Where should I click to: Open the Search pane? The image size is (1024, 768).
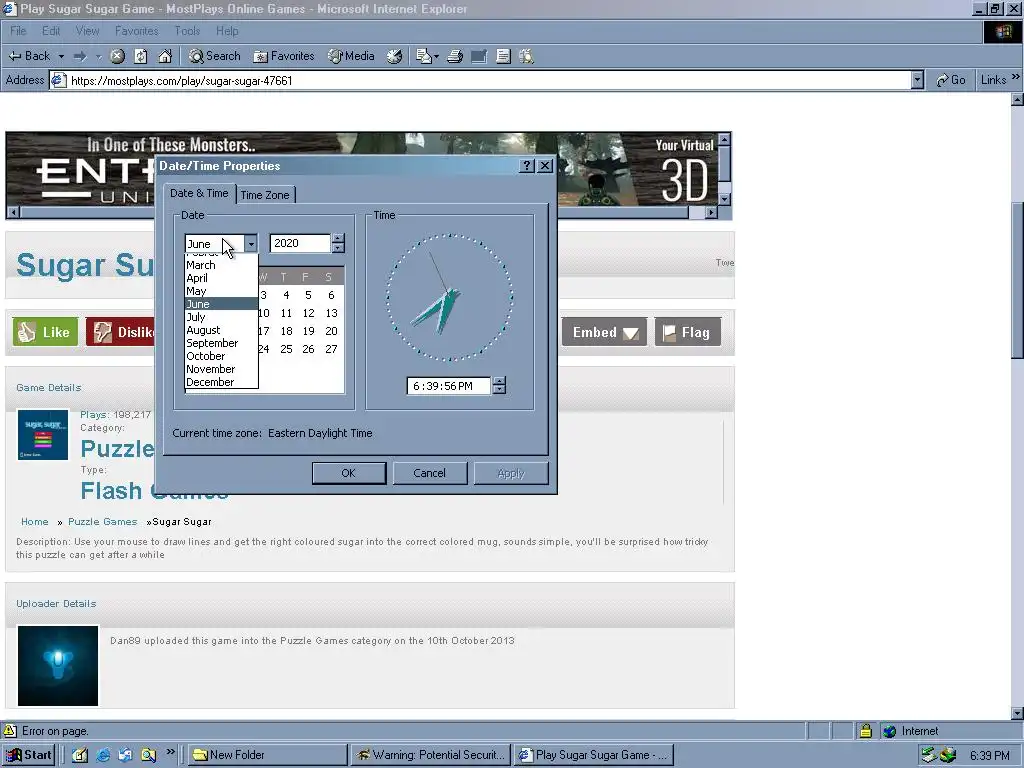(215, 56)
